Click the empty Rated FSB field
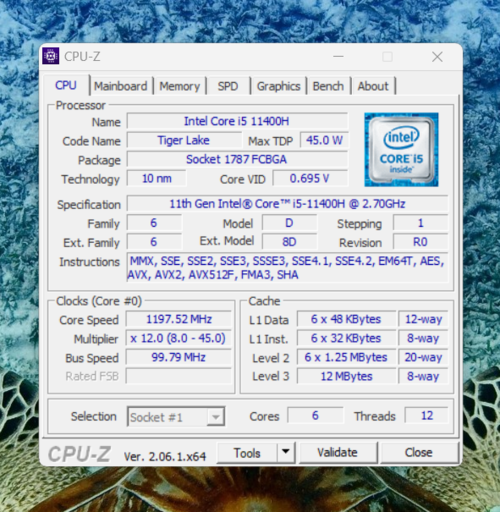 click(x=179, y=376)
